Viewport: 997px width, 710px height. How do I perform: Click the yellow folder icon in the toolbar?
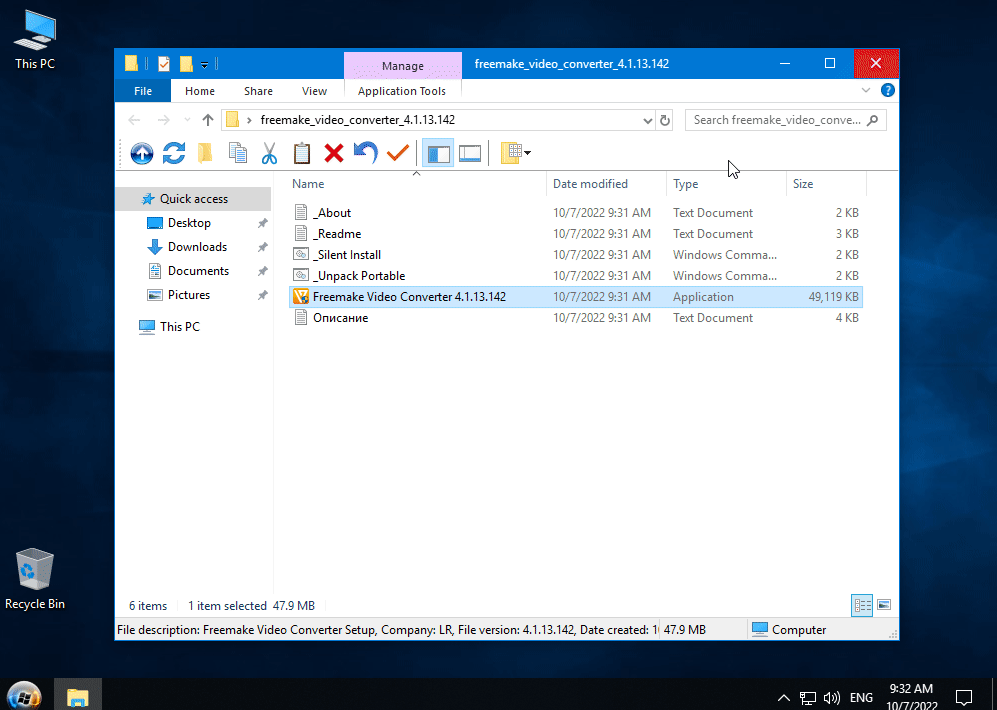(205, 153)
